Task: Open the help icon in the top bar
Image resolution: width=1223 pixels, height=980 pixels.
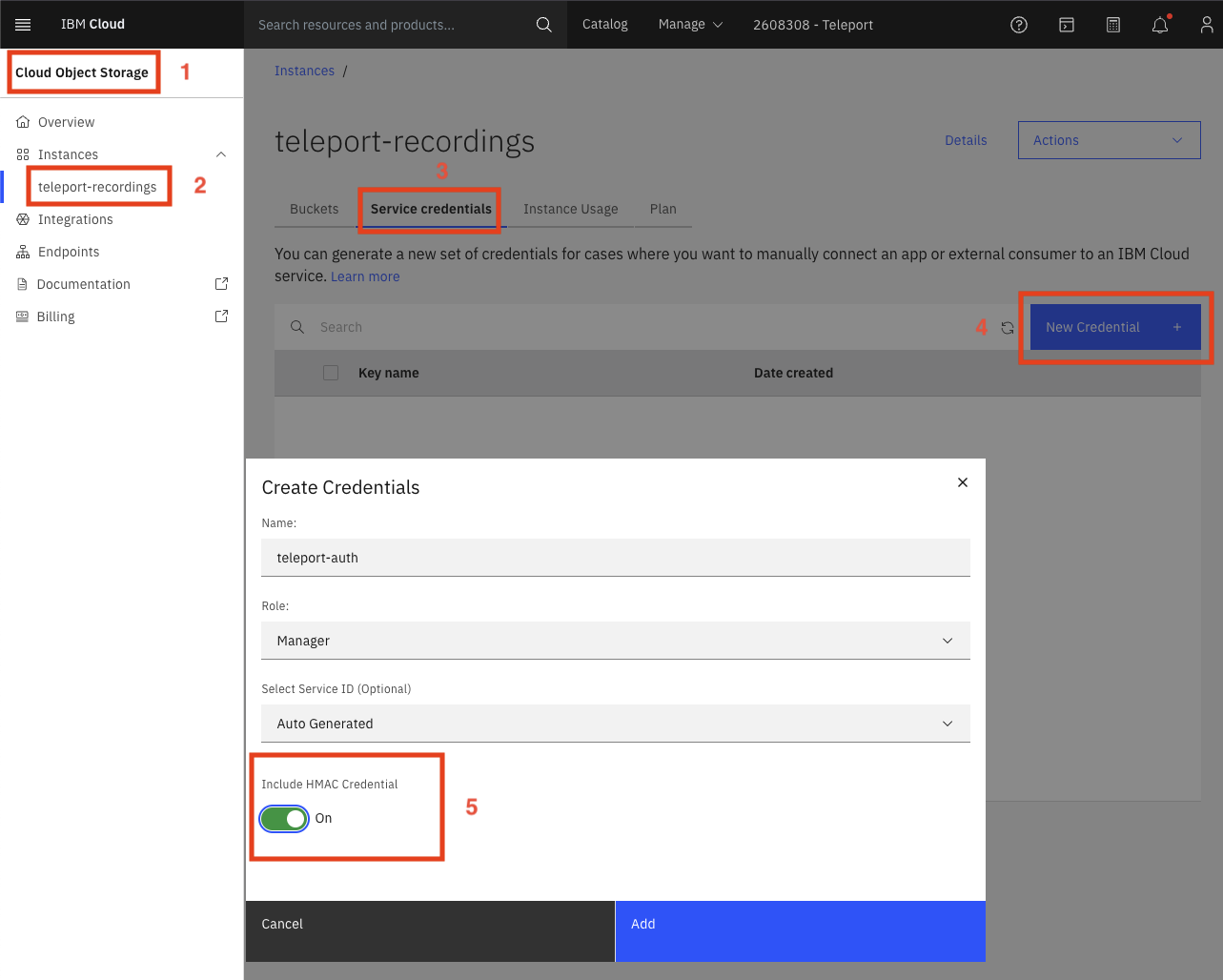Action: coord(1018,24)
